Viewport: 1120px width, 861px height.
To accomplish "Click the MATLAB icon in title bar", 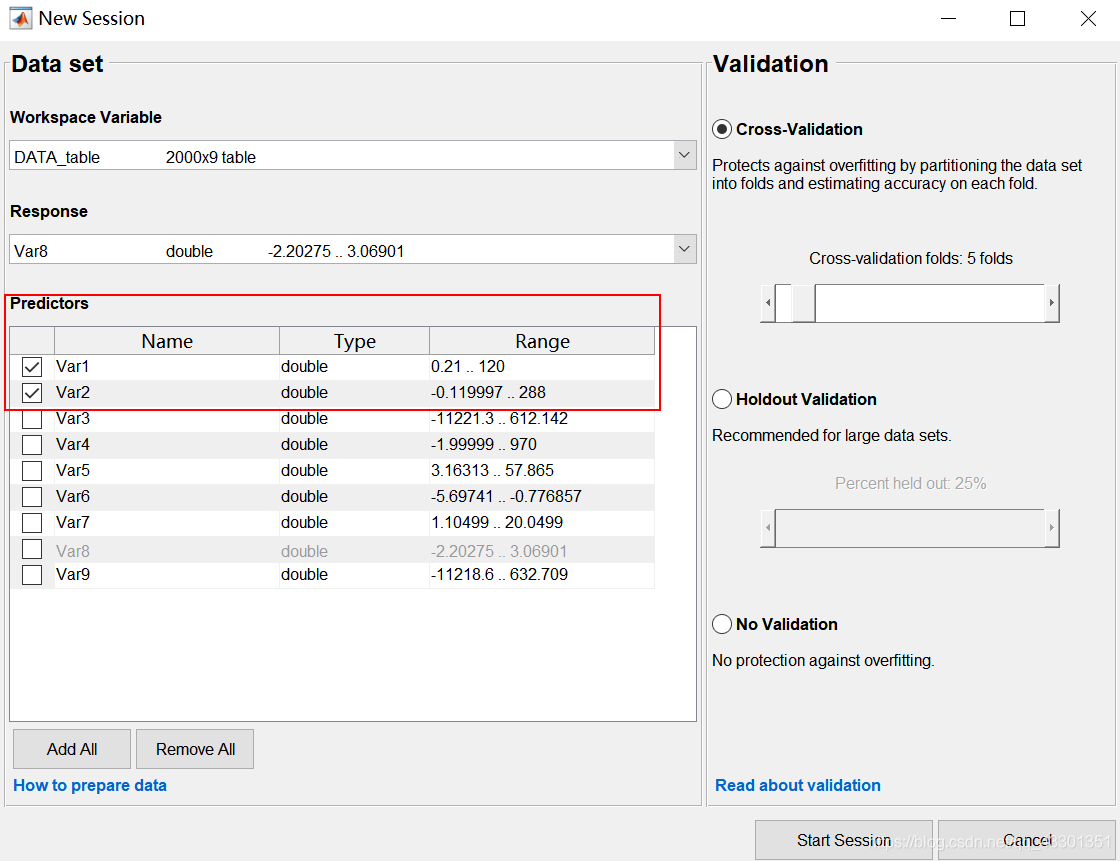I will (x=20, y=19).
